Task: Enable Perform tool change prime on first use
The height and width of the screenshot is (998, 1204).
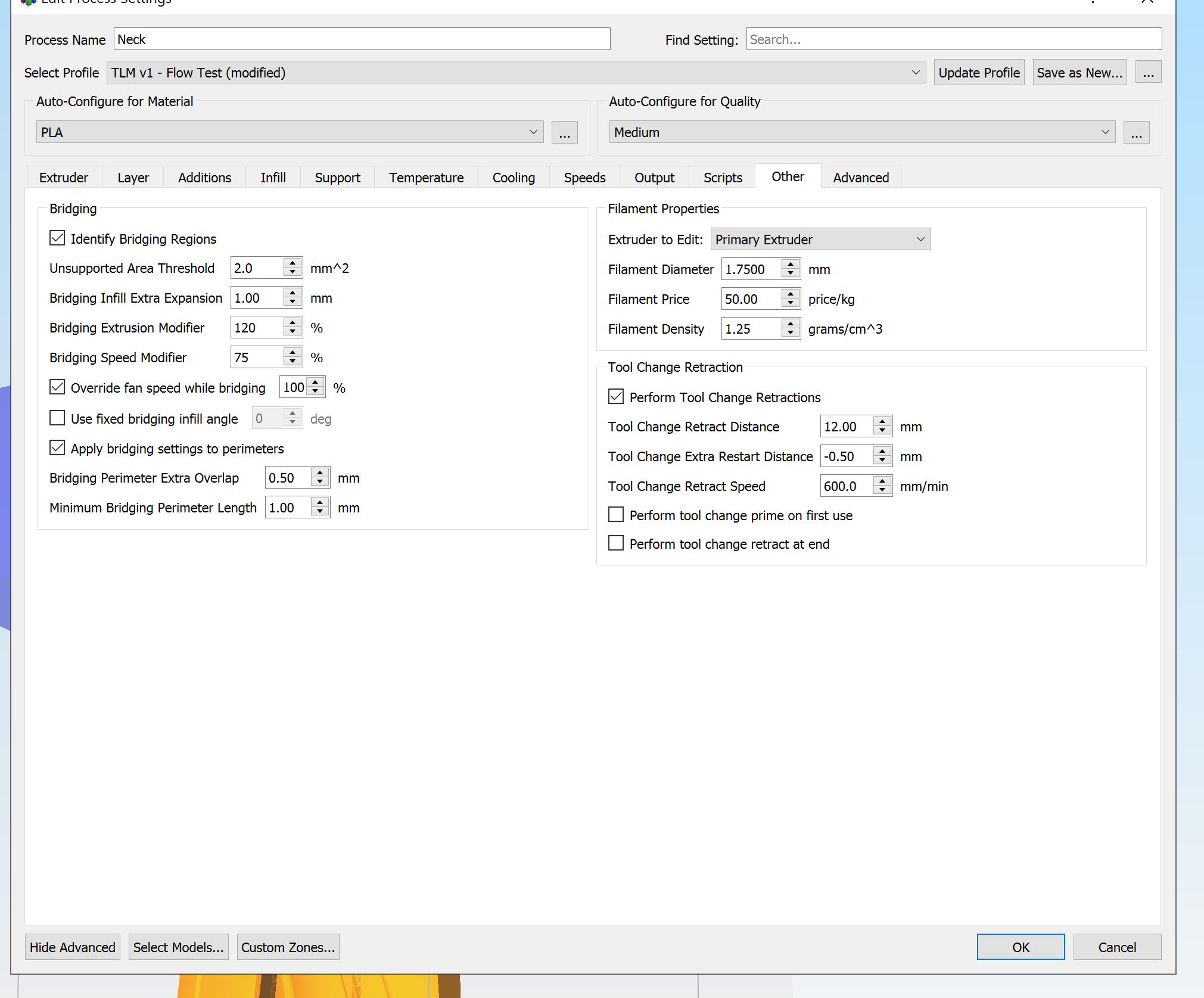Action: pyautogui.click(x=616, y=515)
